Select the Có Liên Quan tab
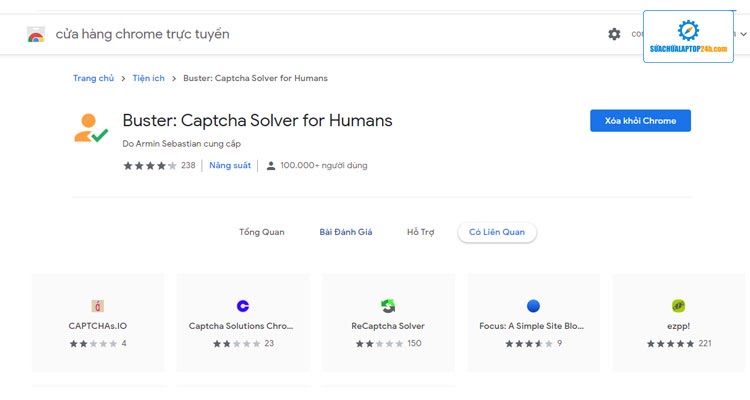The image size is (750, 400). click(497, 232)
